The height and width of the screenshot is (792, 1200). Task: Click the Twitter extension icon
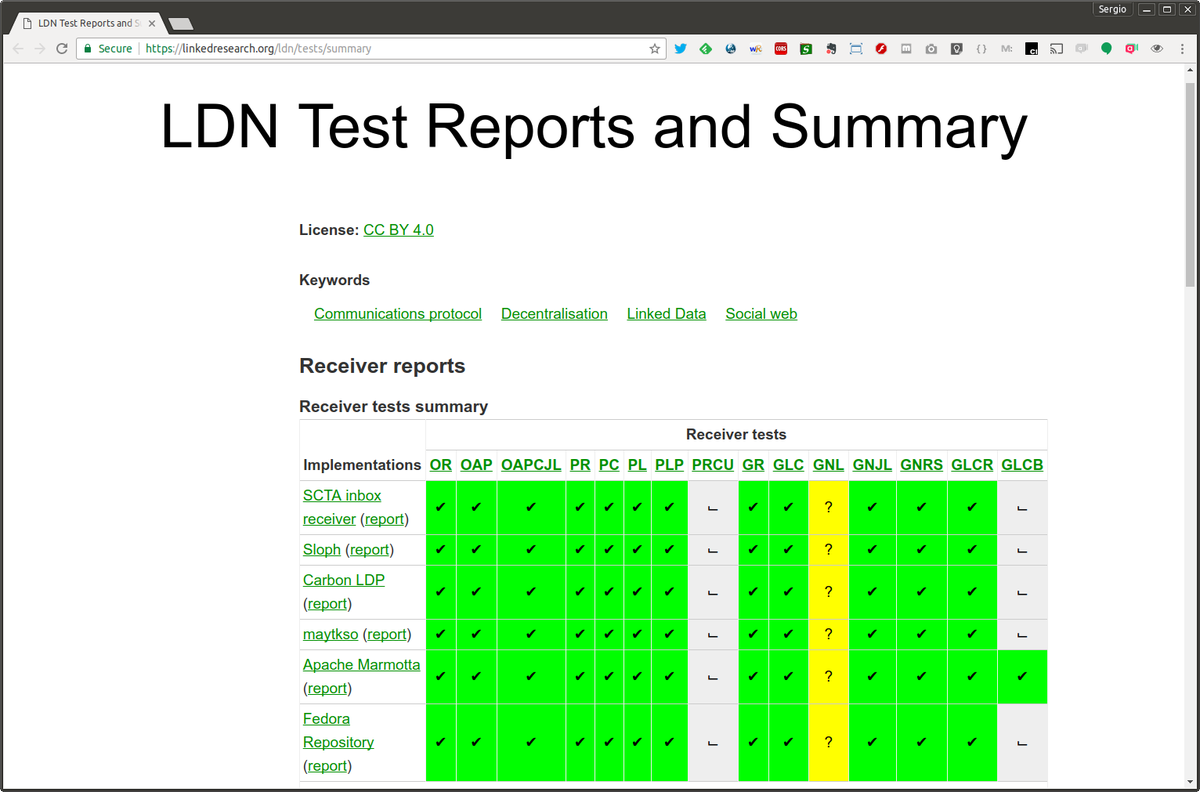[x=680, y=48]
